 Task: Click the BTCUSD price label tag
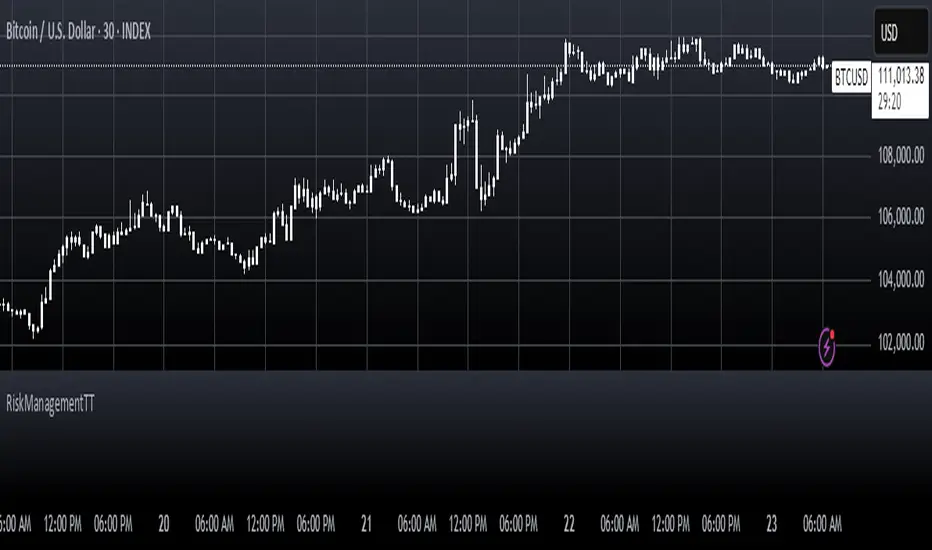coord(851,77)
